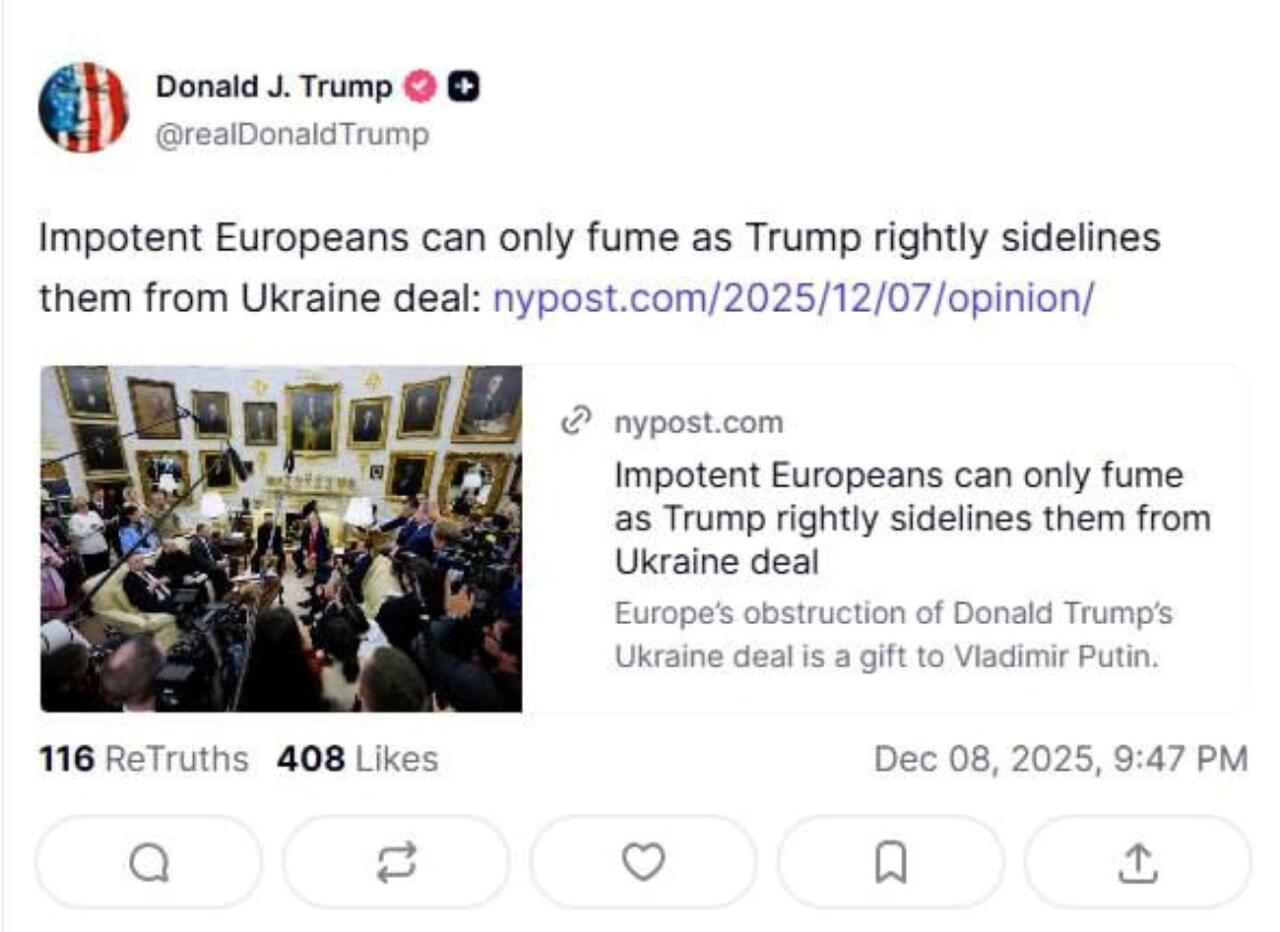The image size is (1280, 932).
Task: Click the red verified checkmark badge
Action: (x=420, y=88)
